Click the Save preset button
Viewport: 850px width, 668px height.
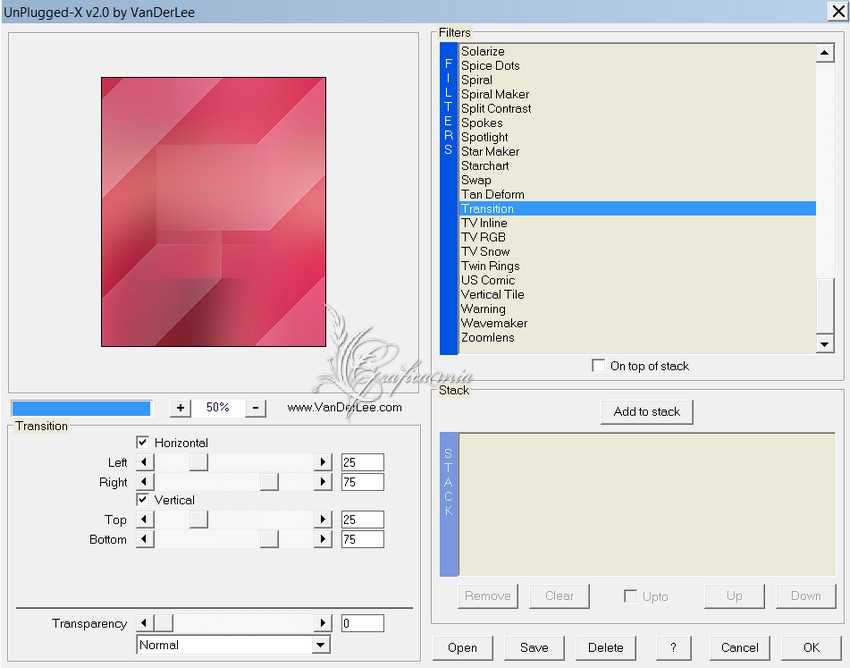534,648
